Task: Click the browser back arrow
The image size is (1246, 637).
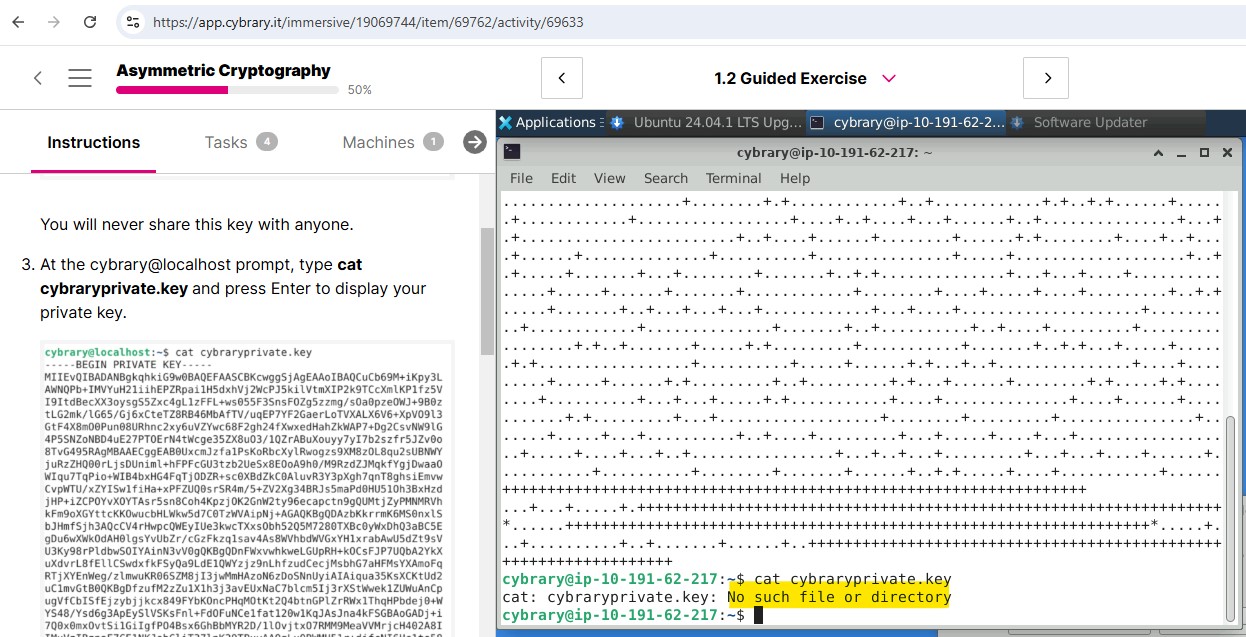Action: 18,21
